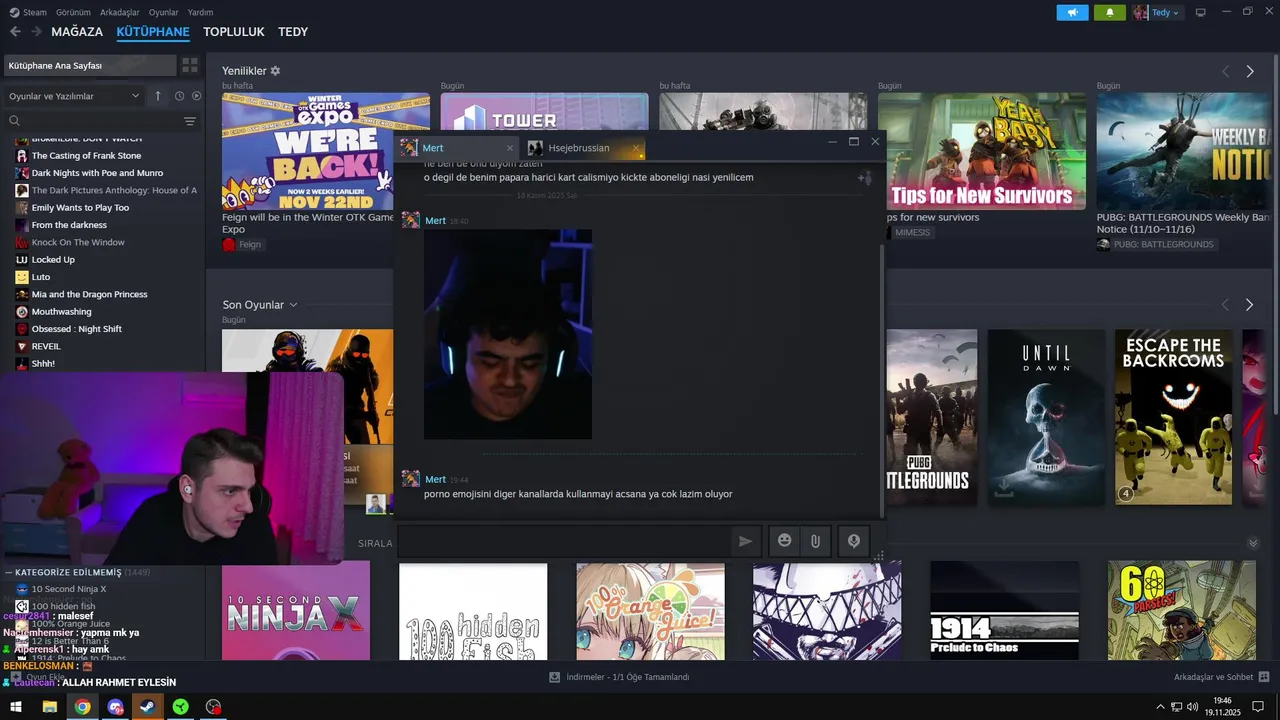Show next recent games arrow
Image resolution: width=1280 pixels, height=720 pixels.
1249,304
